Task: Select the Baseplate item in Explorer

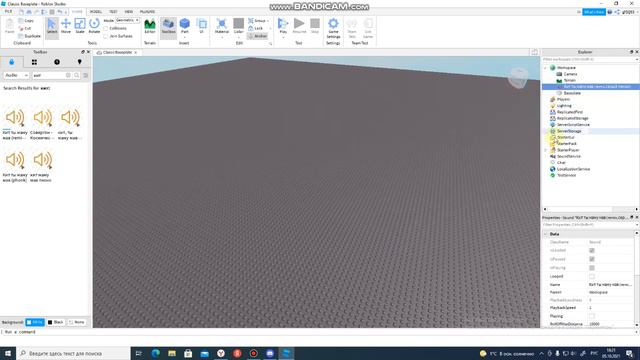Action: click(x=572, y=93)
